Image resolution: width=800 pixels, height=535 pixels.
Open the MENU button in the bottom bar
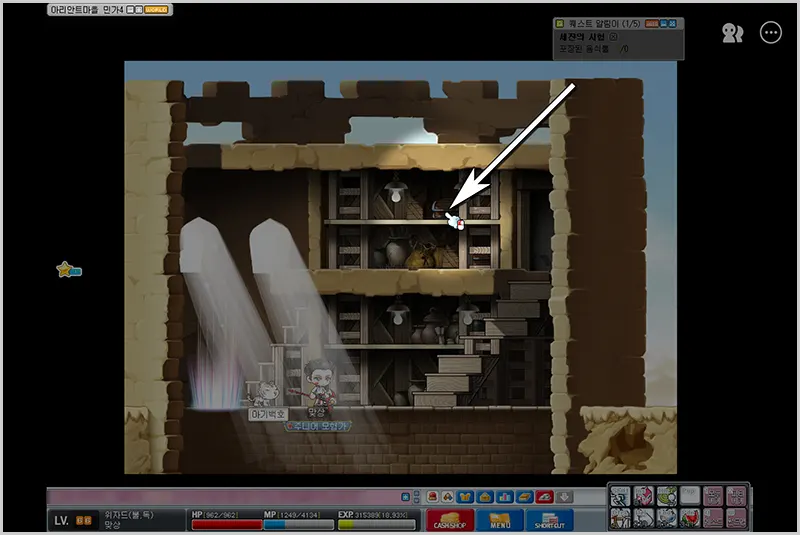[499, 520]
